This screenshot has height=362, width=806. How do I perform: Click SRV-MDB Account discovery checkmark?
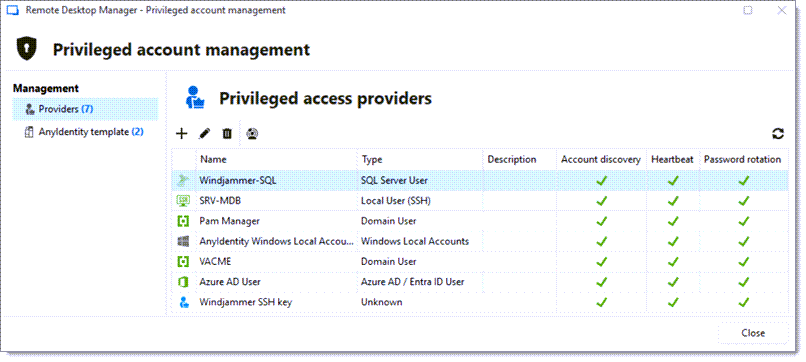coord(601,201)
